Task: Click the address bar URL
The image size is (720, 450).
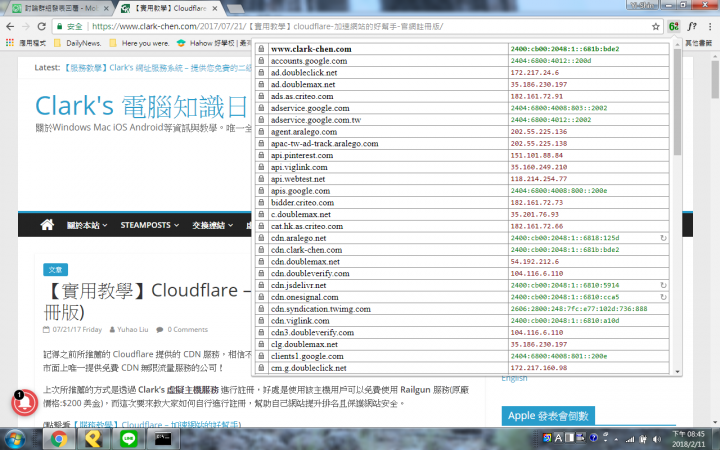Action: point(267,27)
